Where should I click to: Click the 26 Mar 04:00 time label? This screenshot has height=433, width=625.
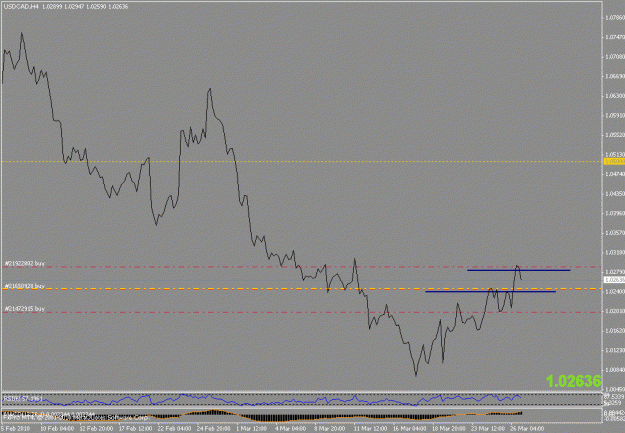click(527, 429)
